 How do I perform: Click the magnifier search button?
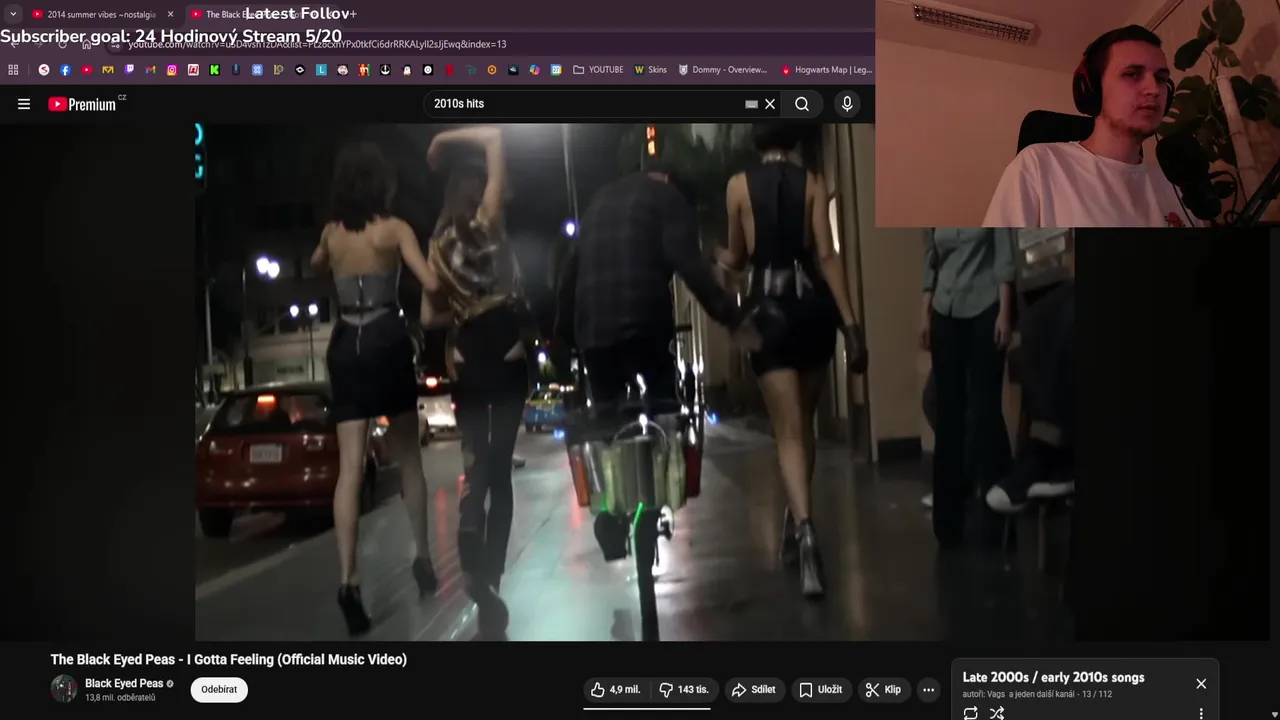coord(802,104)
